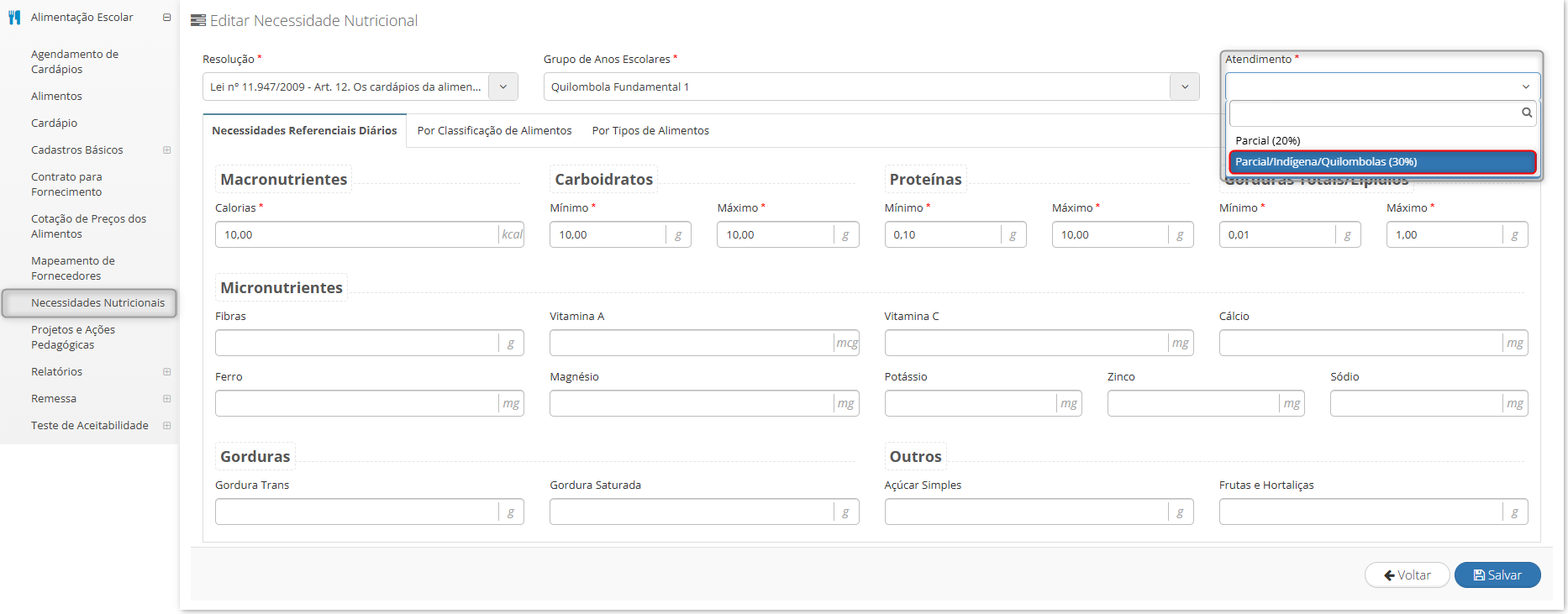Expand the Remessa submenu
Viewport: 1568px width, 614px height.
(x=166, y=398)
